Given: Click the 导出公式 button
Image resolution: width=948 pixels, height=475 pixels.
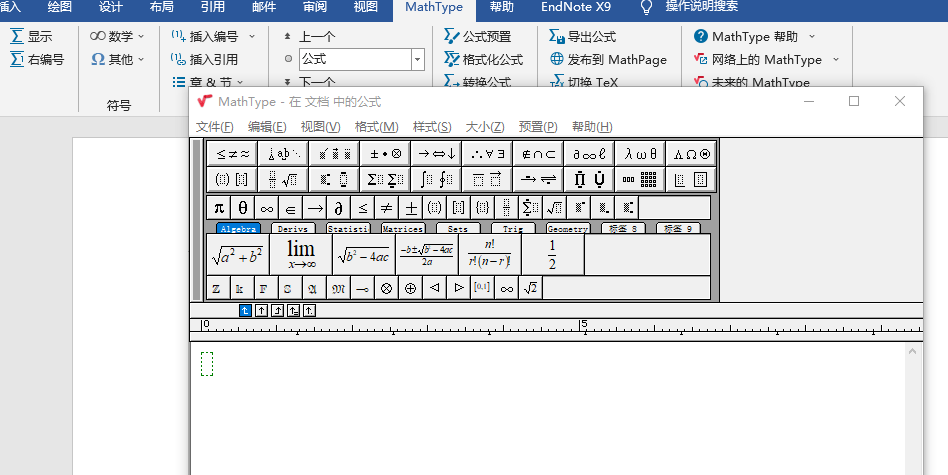Looking at the screenshot, I should tap(583, 36).
